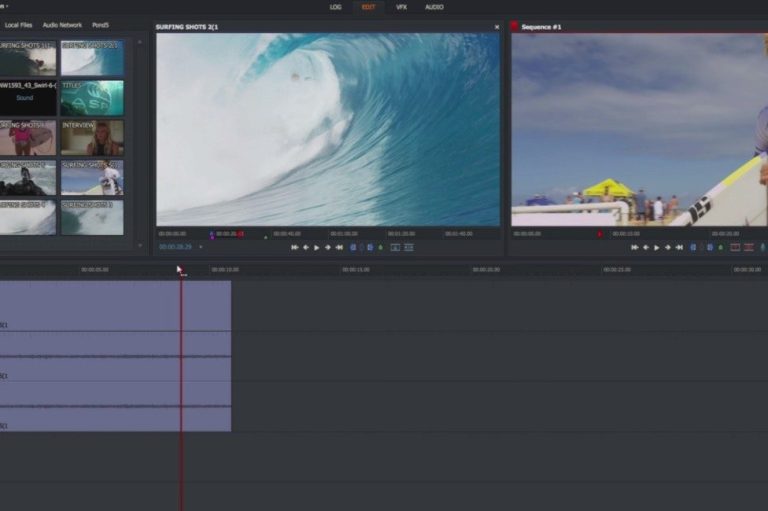This screenshot has height=511, width=768.
Task: Click the red marker on Sequence viewer scrub bar
Action: (600, 234)
